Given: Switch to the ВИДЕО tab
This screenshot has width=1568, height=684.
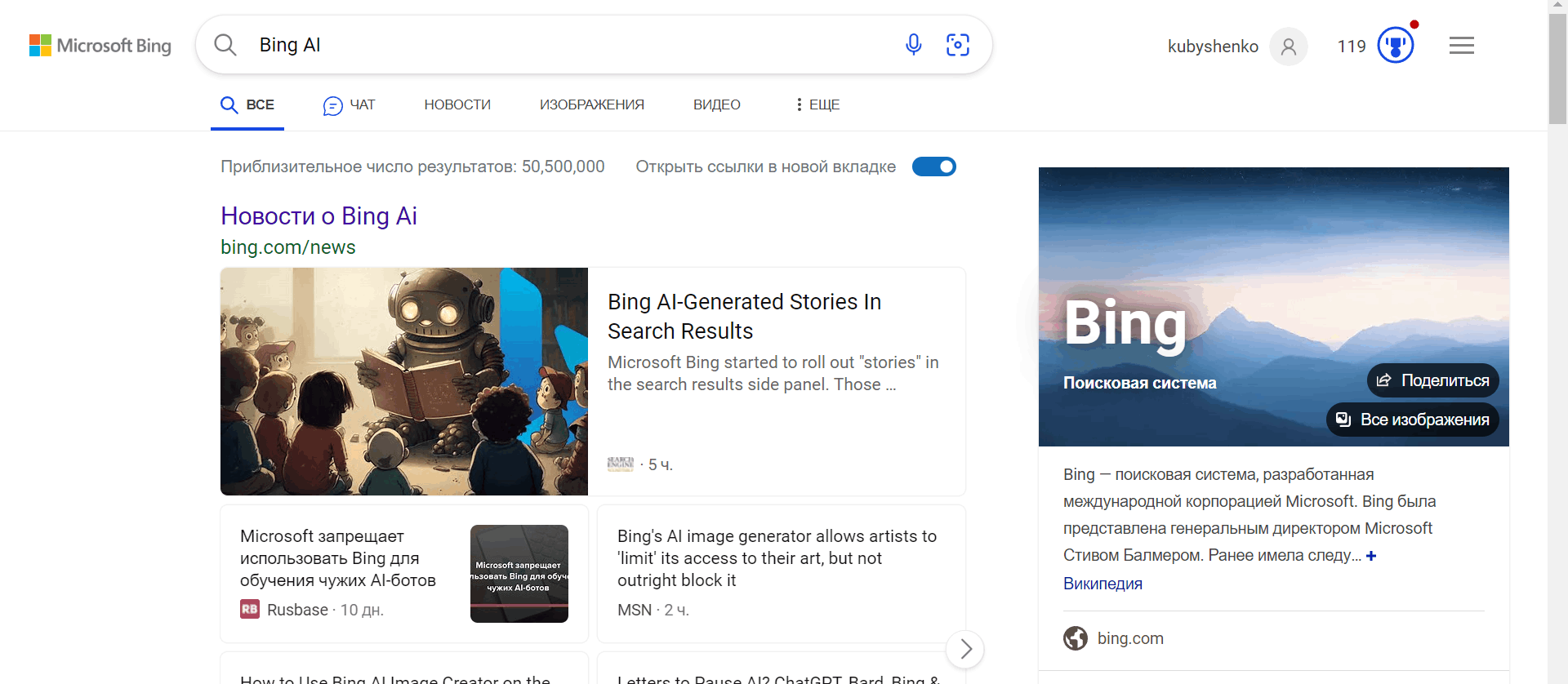Looking at the screenshot, I should (717, 104).
